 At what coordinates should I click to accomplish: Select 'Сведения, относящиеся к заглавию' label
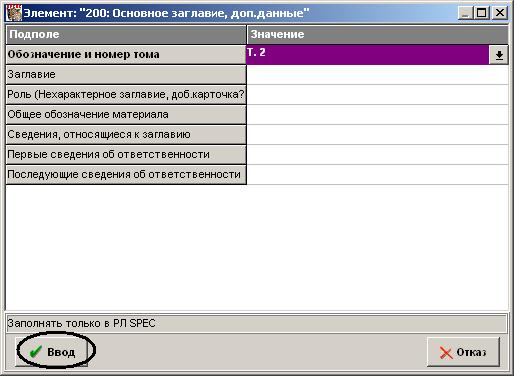coord(126,135)
